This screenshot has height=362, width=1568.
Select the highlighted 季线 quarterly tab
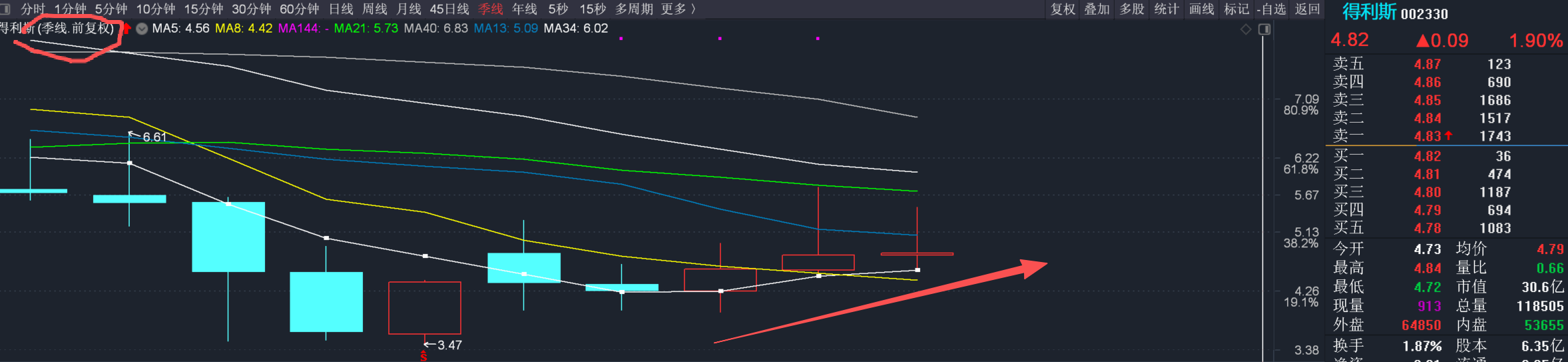coord(491,9)
